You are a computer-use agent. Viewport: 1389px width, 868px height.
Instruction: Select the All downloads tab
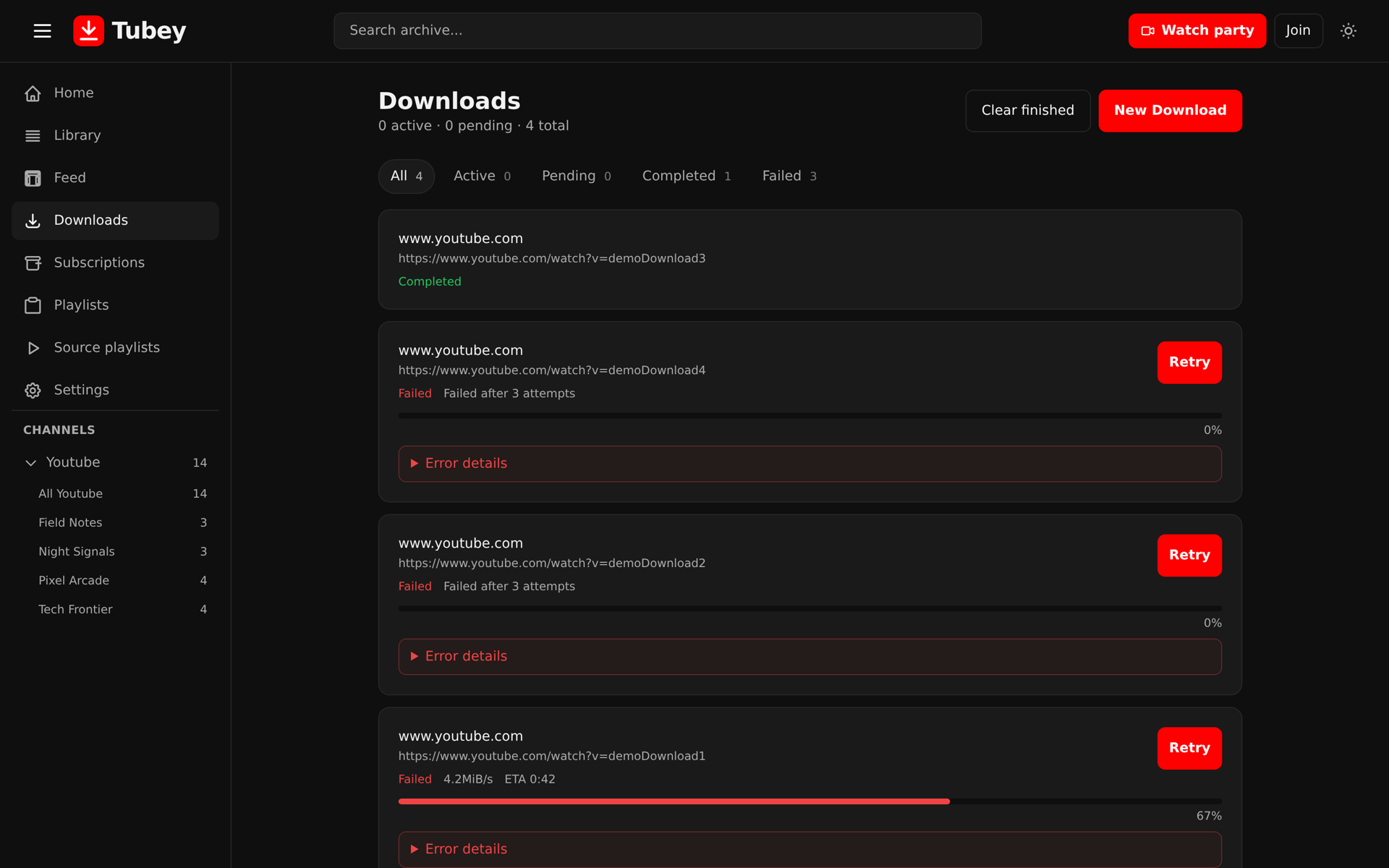[406, 176]
